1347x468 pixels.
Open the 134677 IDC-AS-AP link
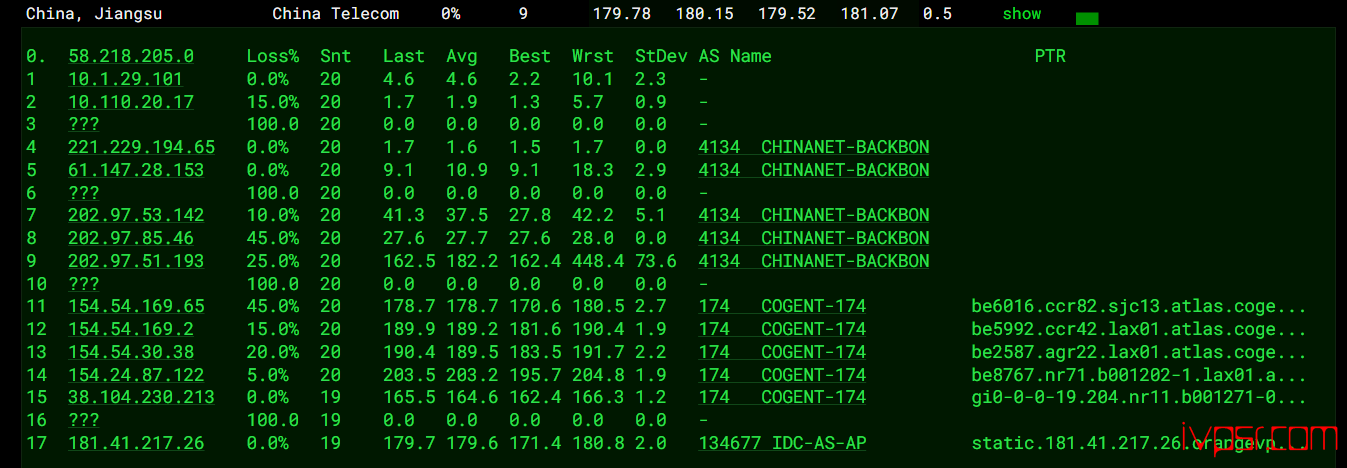[x=782, y=443]
